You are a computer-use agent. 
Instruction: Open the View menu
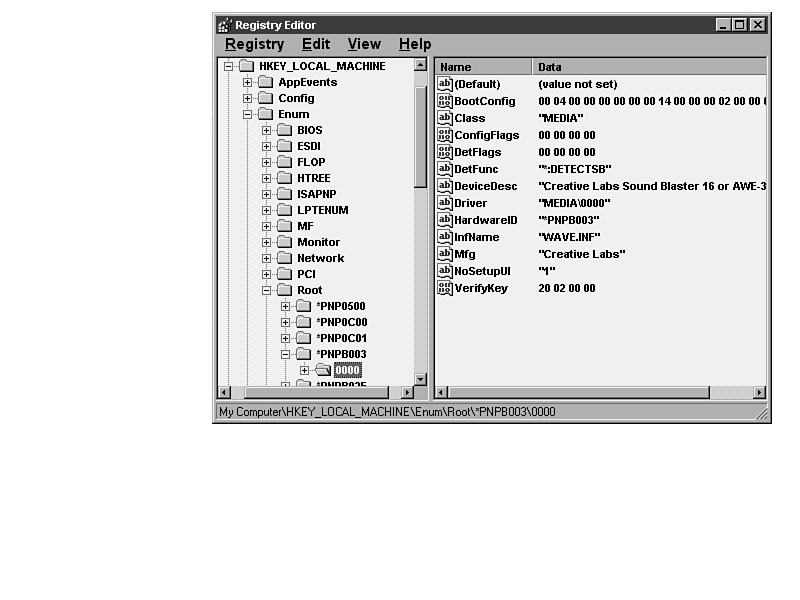pyautogui.click(x=364, y=44)
